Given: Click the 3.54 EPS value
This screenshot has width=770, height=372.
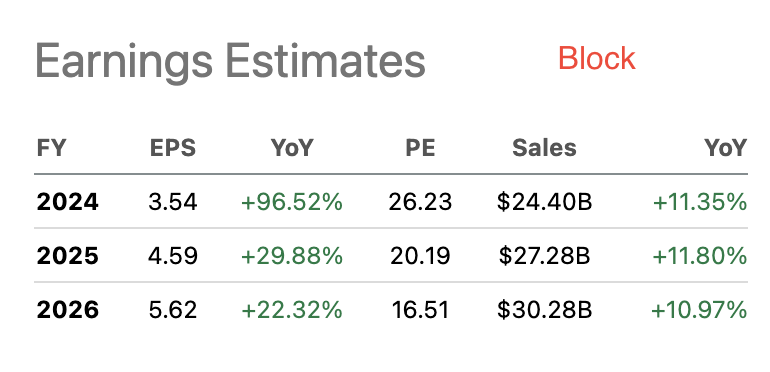Looking at the screenshot, I should click(173, 202).
